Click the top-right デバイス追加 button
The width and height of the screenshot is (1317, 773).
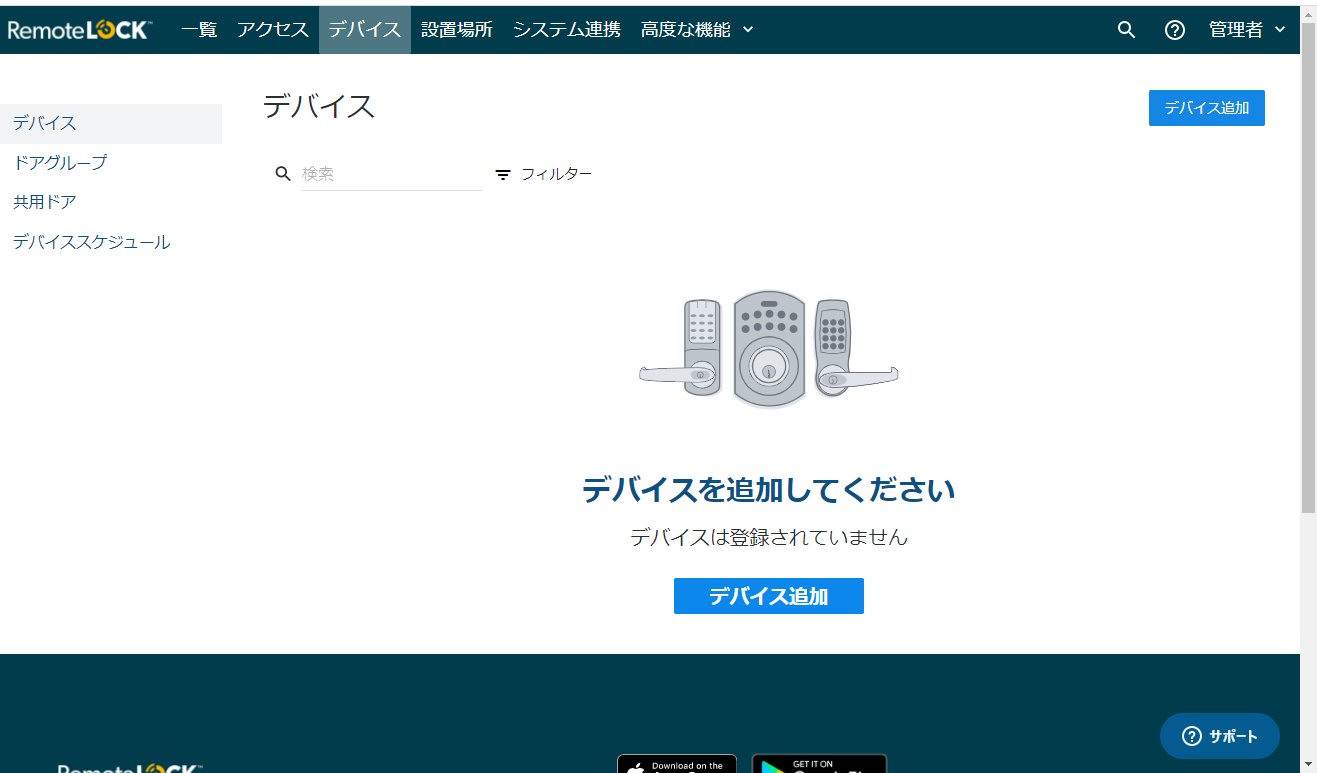(1207, 108)
